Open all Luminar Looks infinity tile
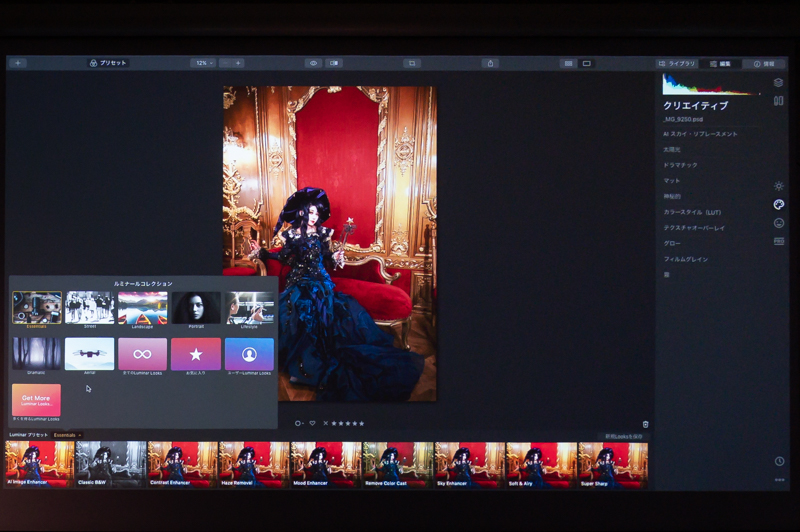 pyautogui.click(x=143, y=353)
